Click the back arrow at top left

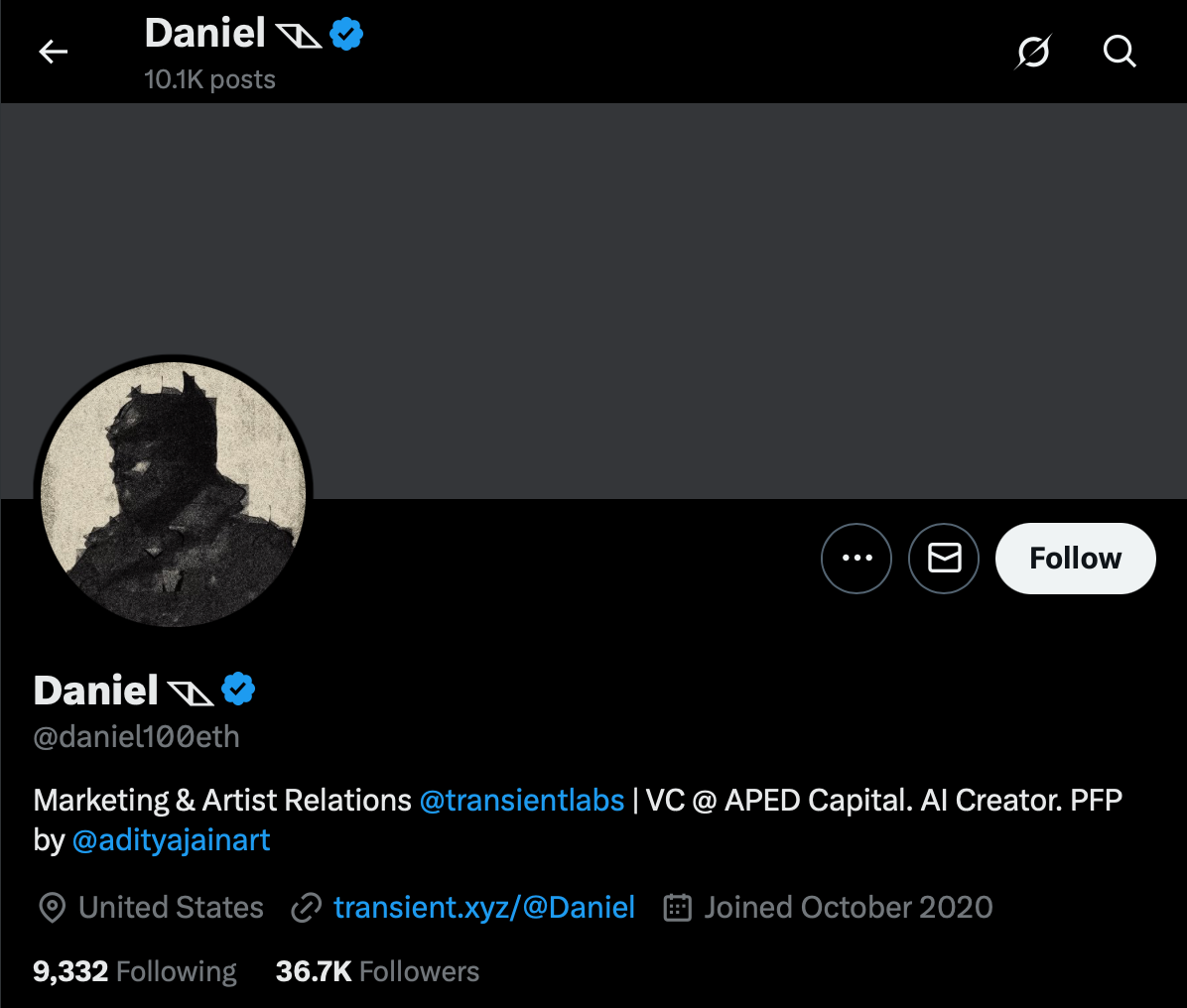53,52
